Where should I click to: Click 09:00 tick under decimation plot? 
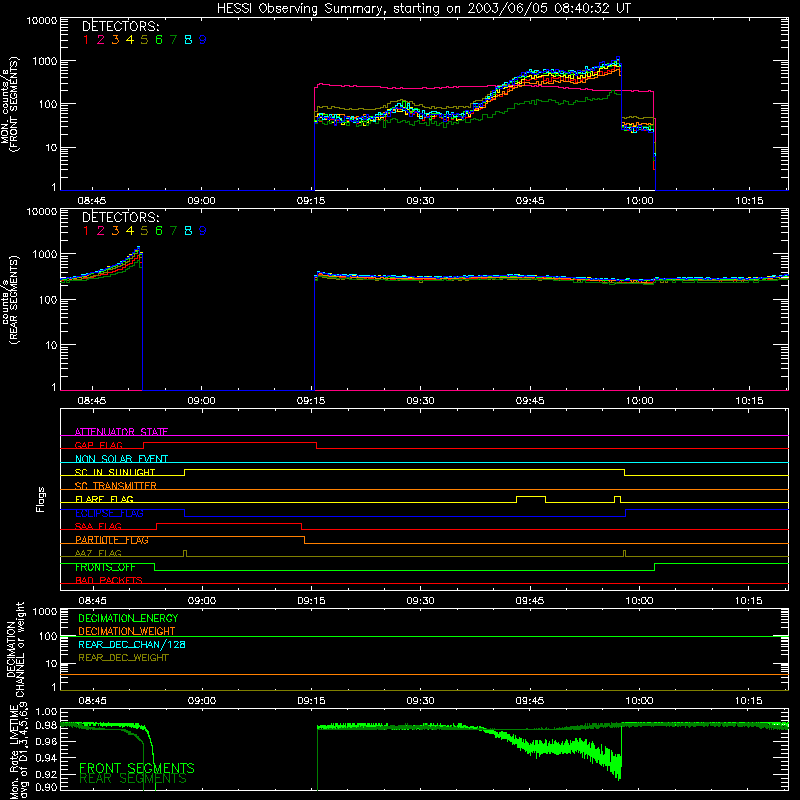tap(202, 701)
